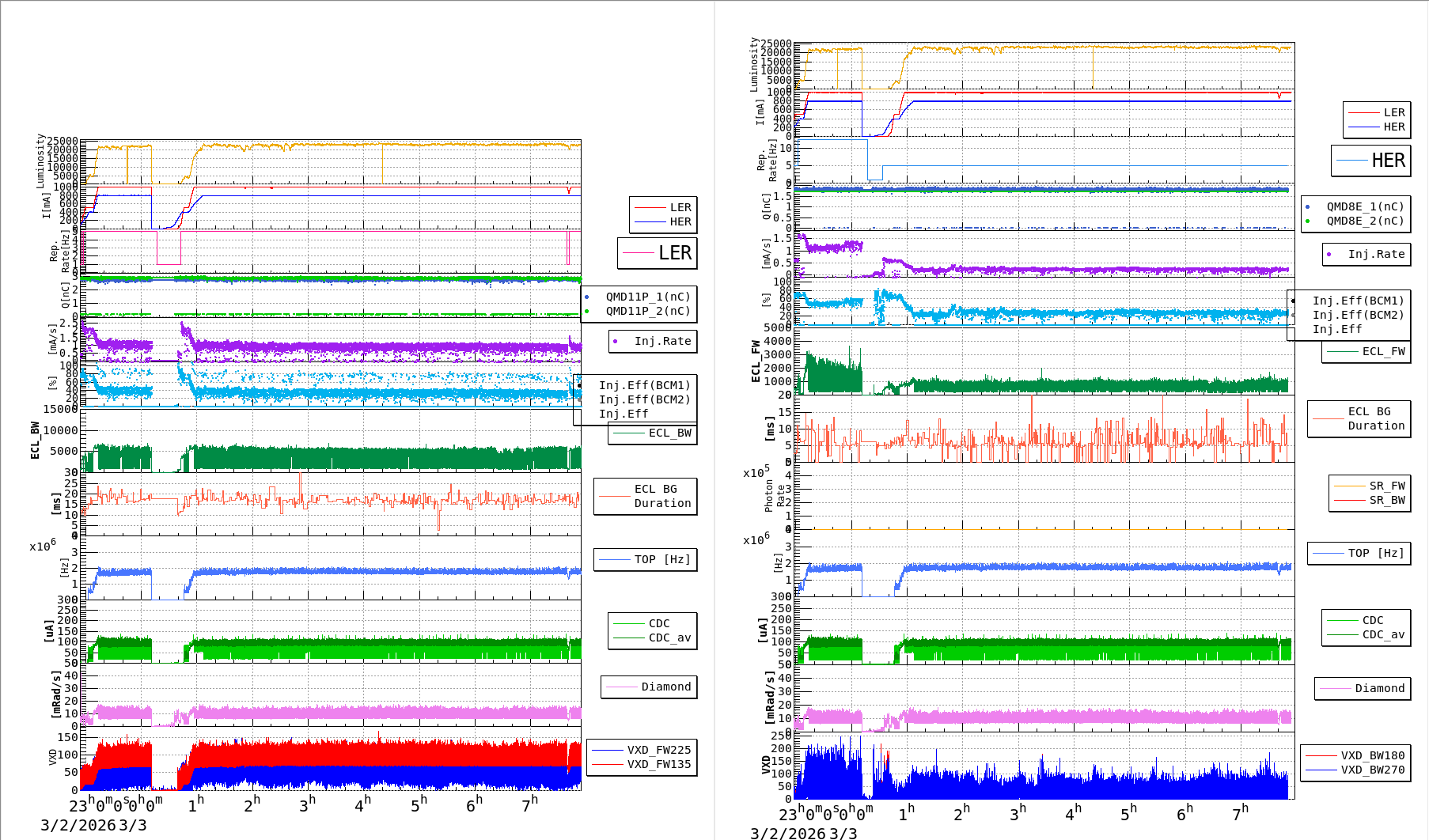Select the VXD_BW270 legend entry
Image resolution: width=1429 pixels, height=840 pixels.
point(1372,770)
